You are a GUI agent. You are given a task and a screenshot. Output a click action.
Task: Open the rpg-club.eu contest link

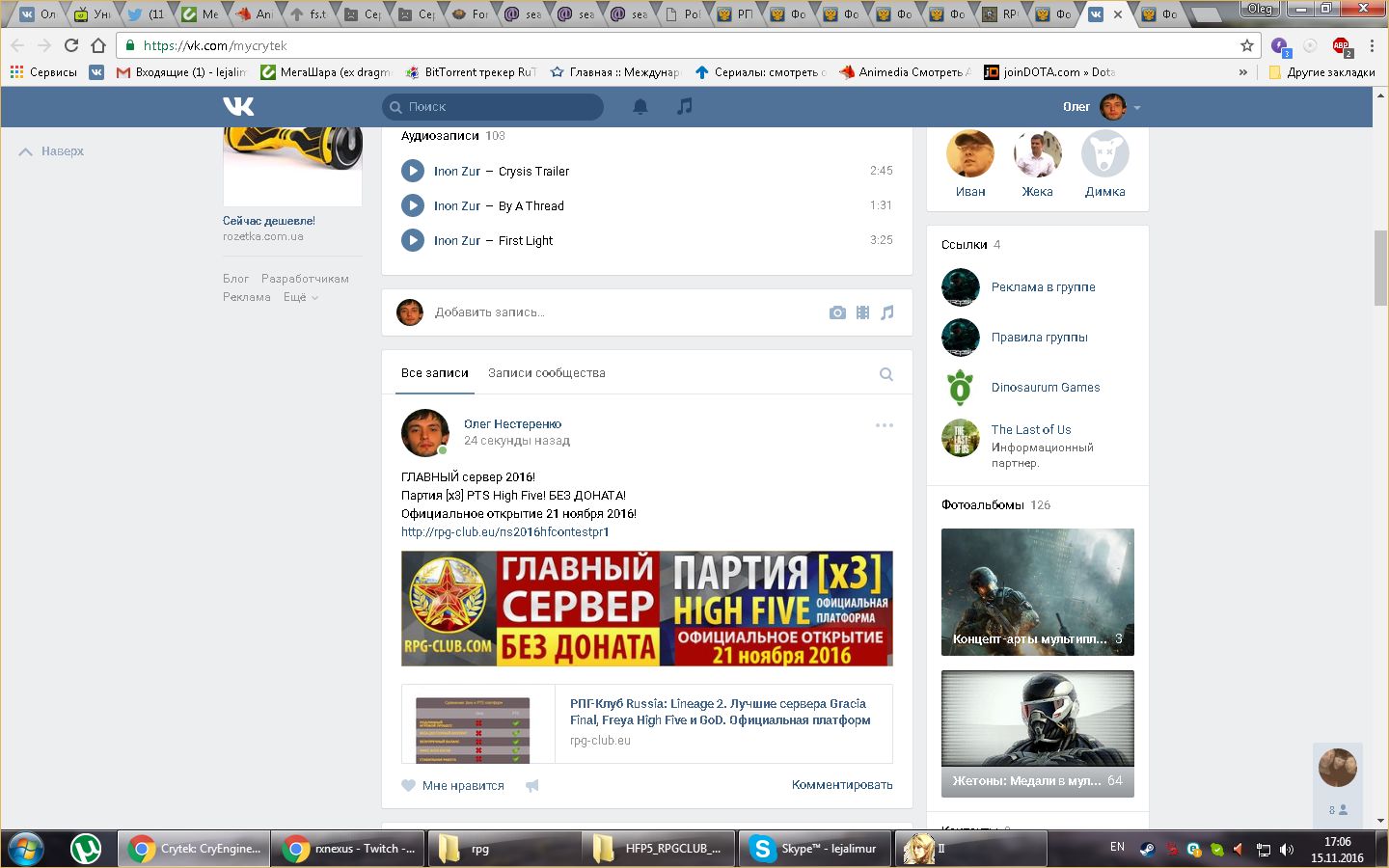(504, 532)
